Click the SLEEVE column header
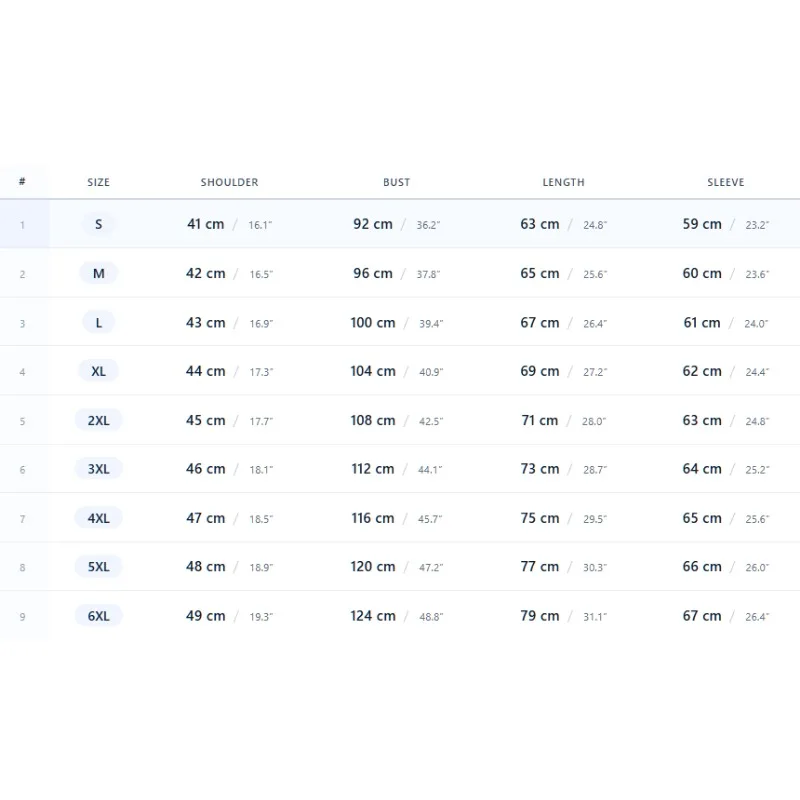 click(726, 182)
